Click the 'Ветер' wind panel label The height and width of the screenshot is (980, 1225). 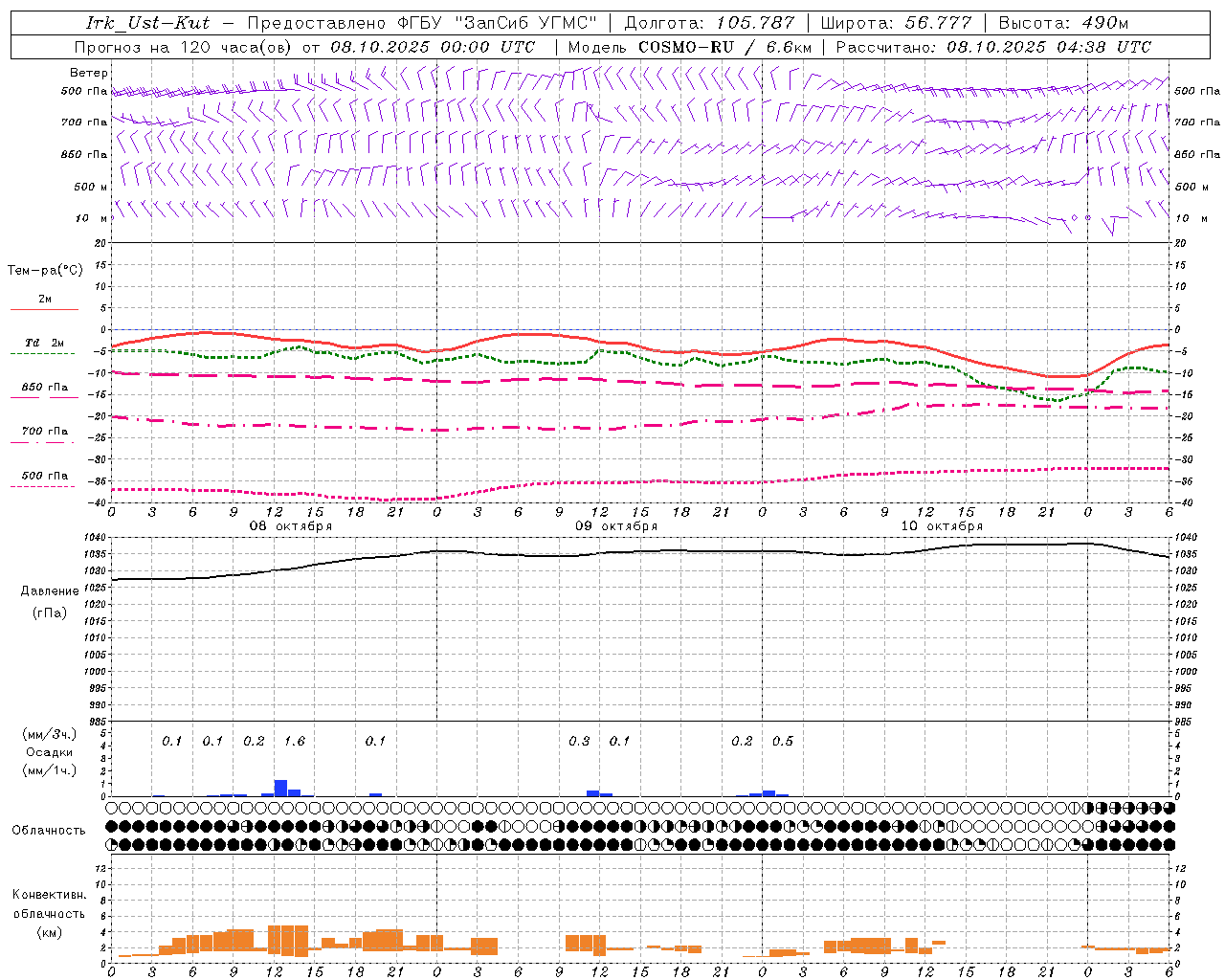89,73
